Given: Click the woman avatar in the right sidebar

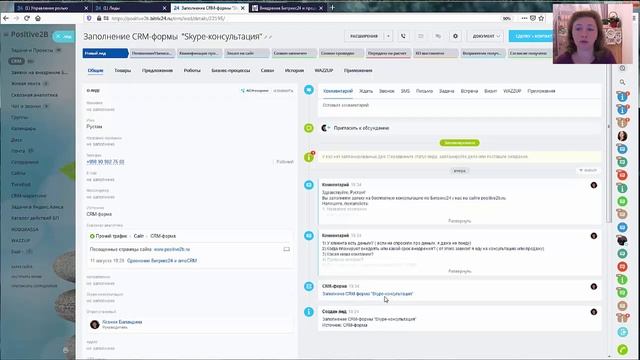Looking at the screenshot, I should 622,136.
